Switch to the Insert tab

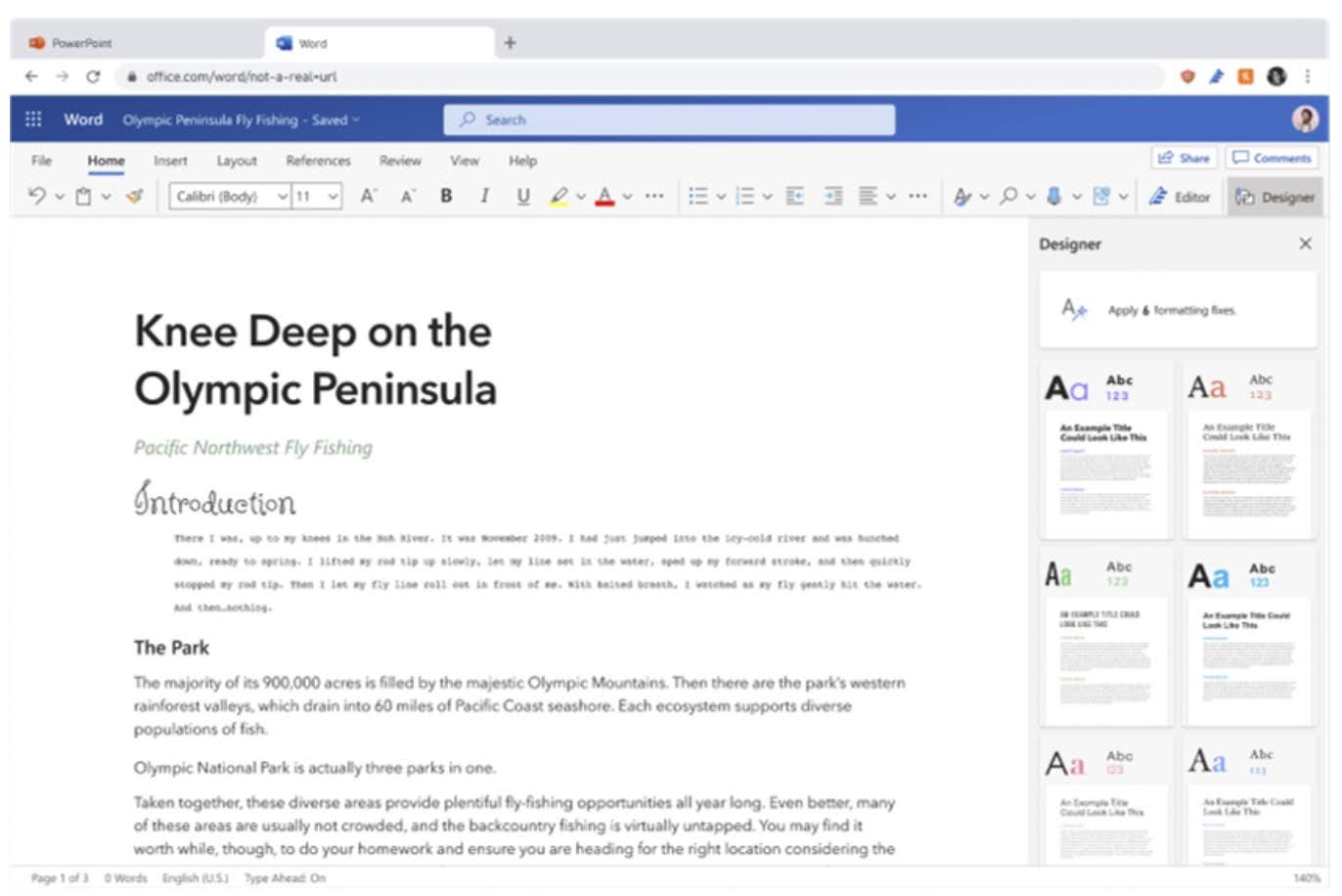point(170,160)
